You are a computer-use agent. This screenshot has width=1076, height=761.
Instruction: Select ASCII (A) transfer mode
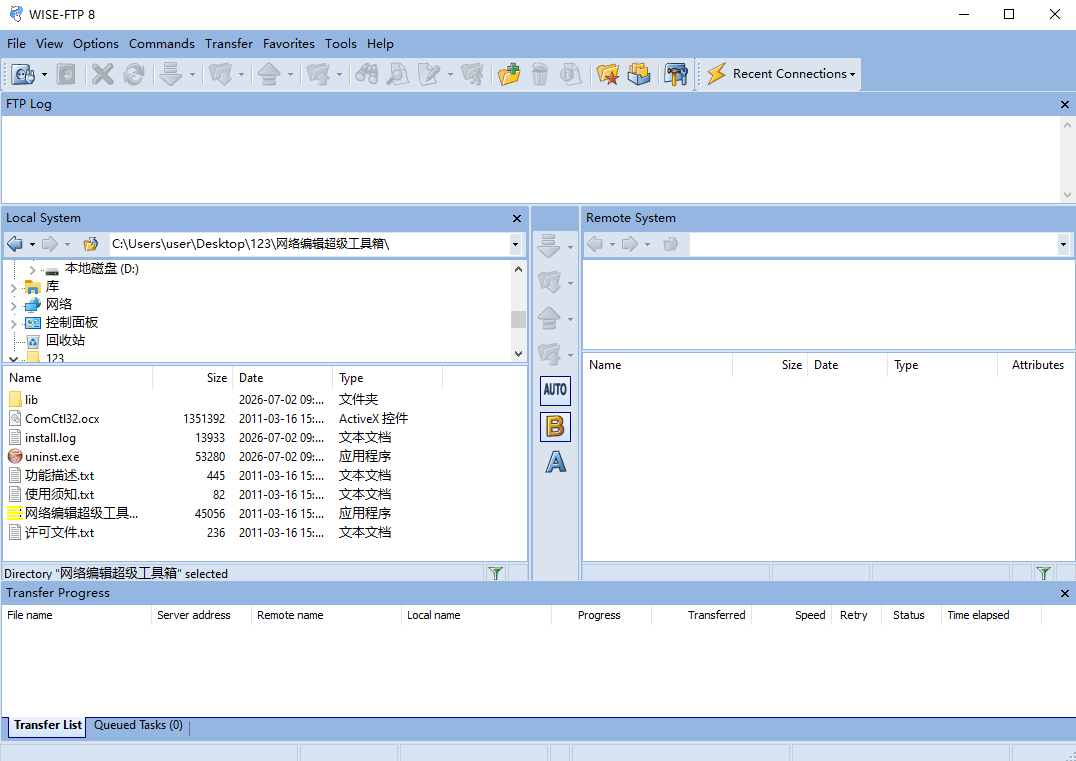pyautogui.click(x=555, y=462)
